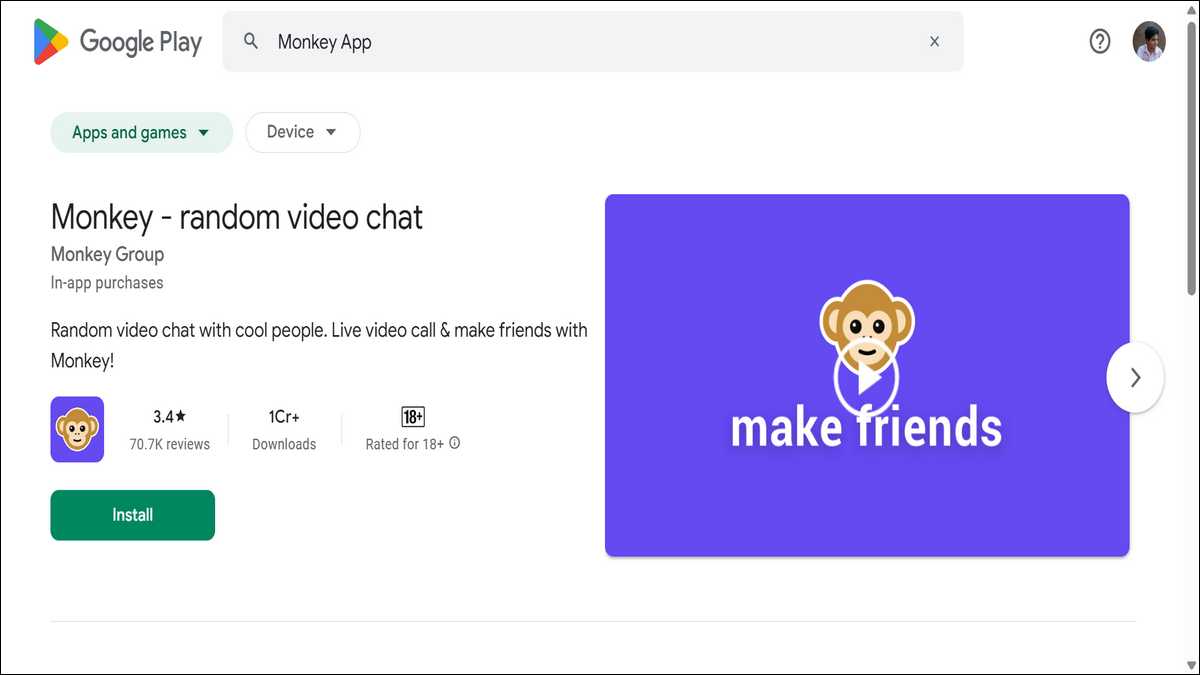The image size is (1200, 675).
Task: Click the 3.4 star rating
Action: coord(170,416)
